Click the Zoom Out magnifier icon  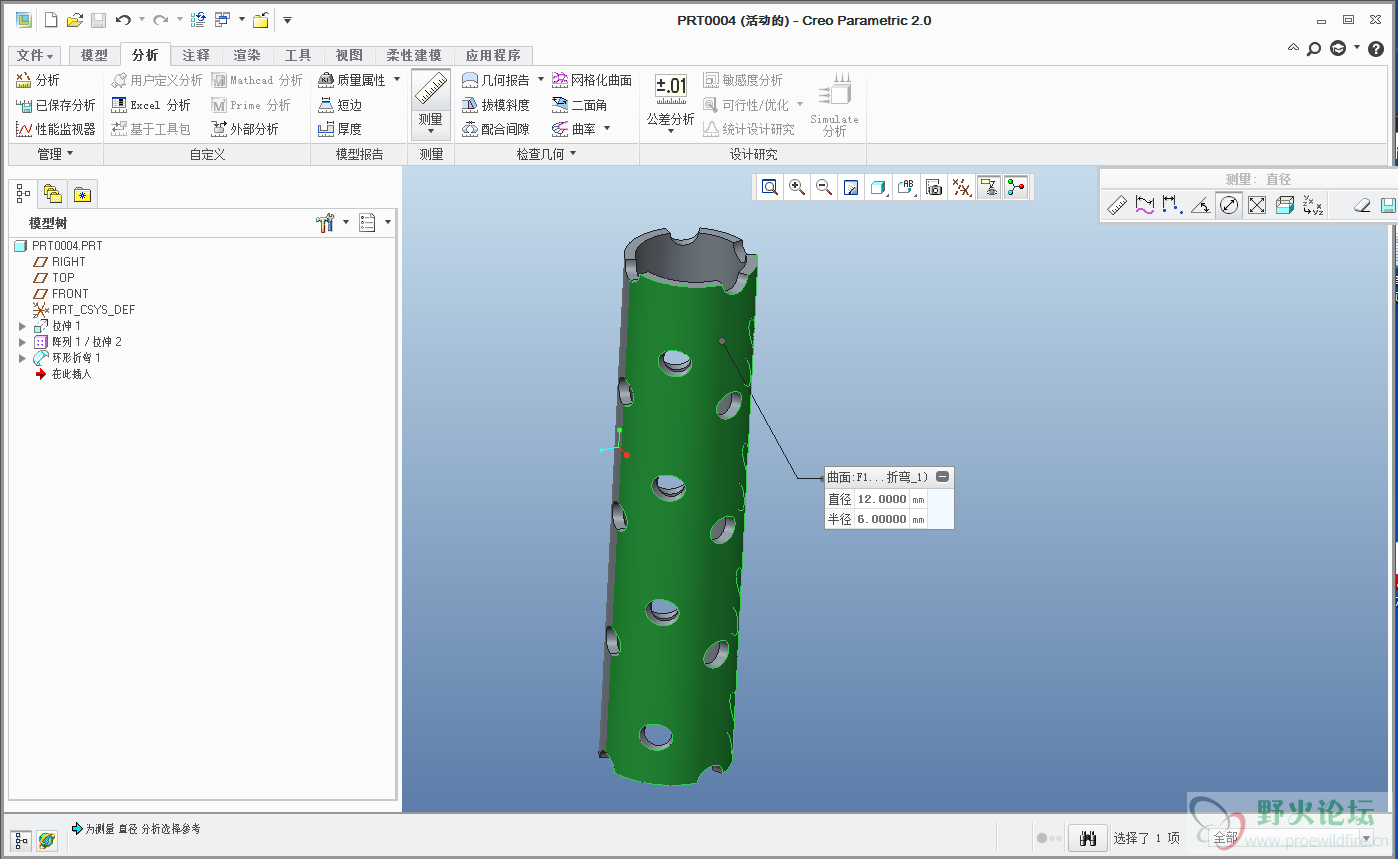pyautogui.click(x=824, y=187)
